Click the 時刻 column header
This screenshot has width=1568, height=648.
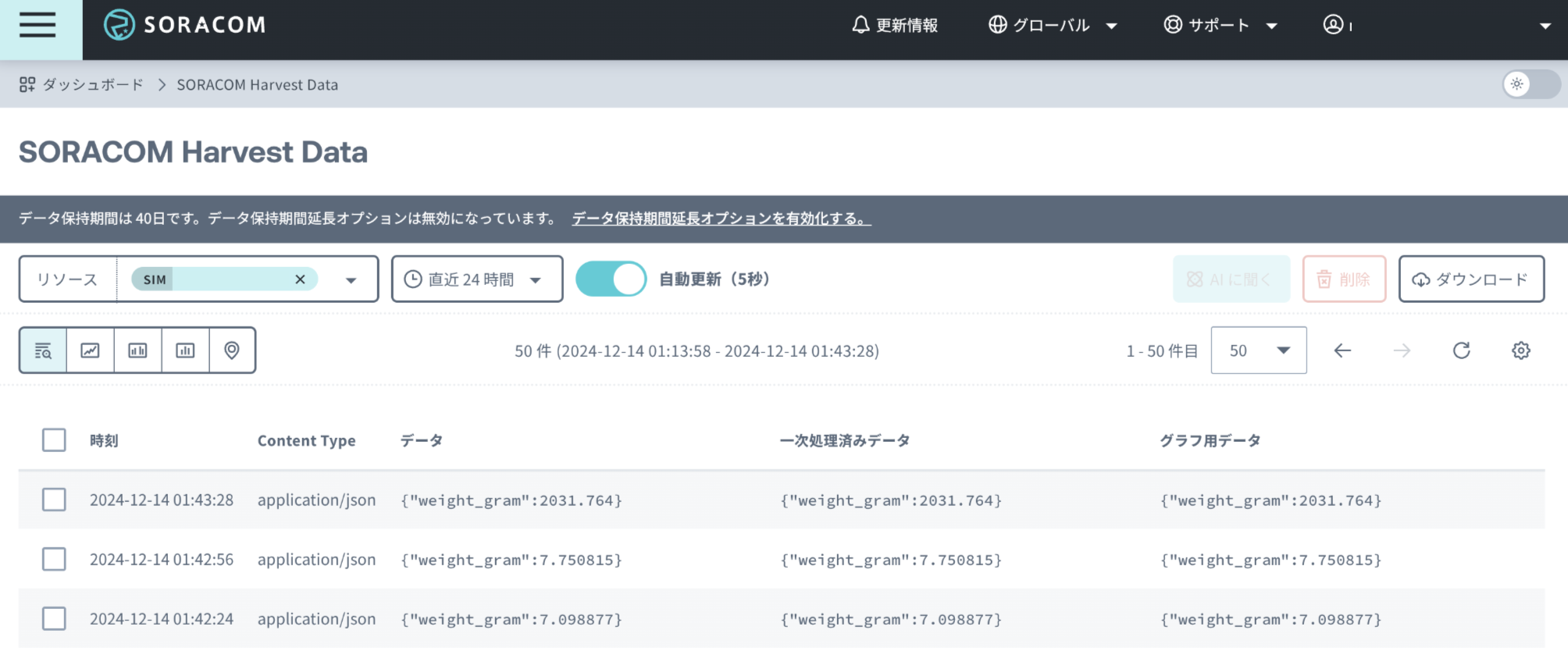click(104, 440)
